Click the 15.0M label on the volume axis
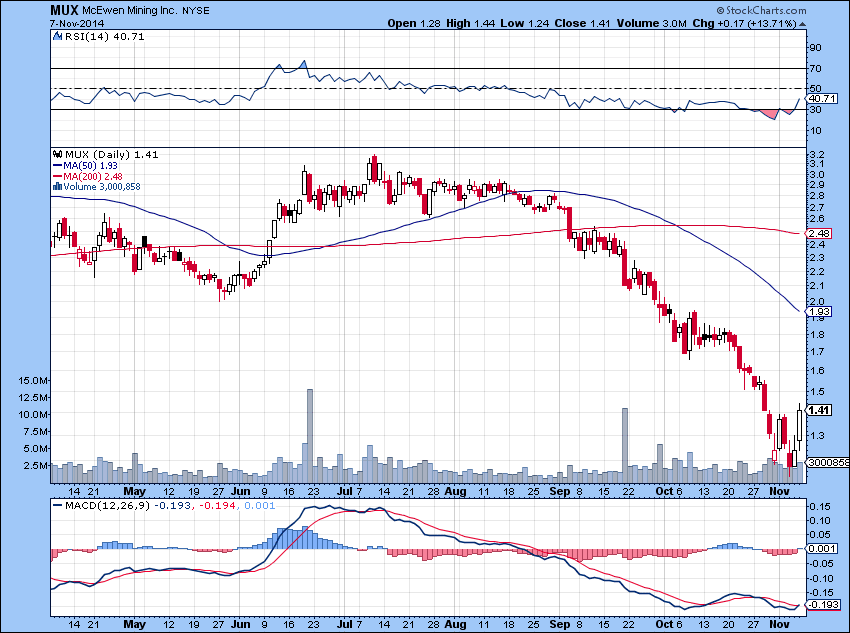The height and width of the screenshot is (633, 850). click(33, 380)
